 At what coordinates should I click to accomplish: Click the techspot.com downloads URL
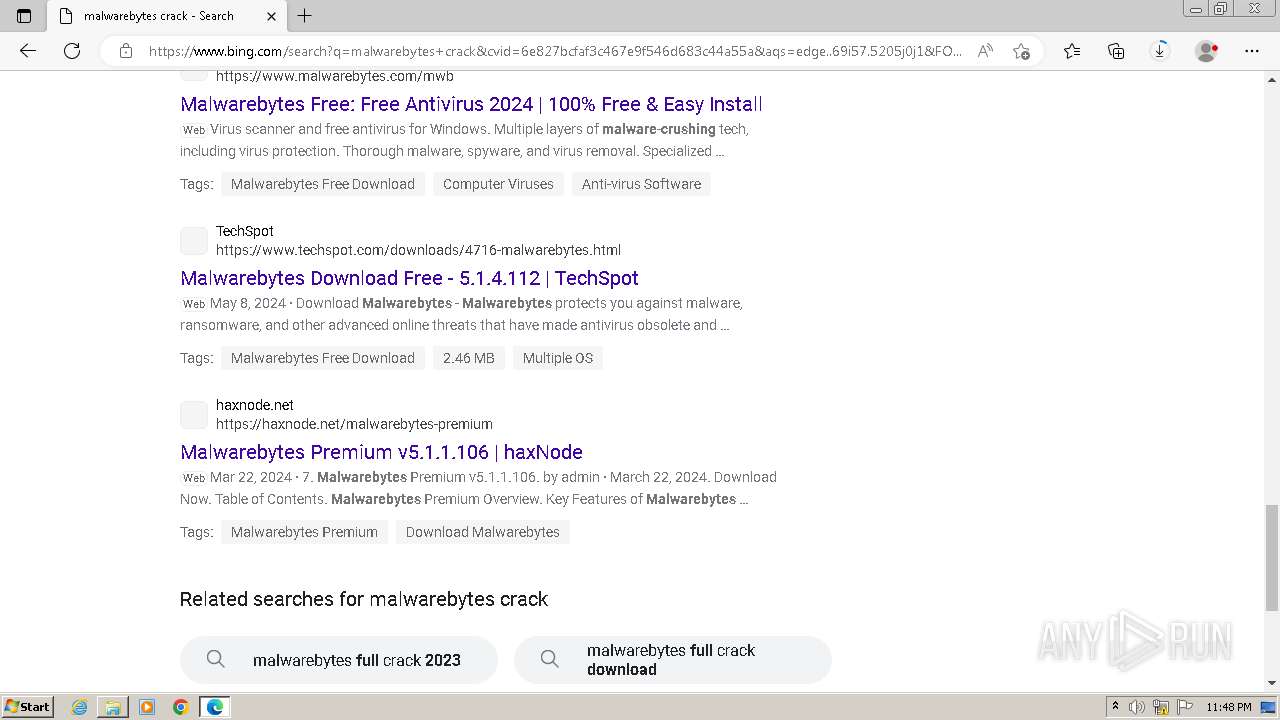point(418,250)
